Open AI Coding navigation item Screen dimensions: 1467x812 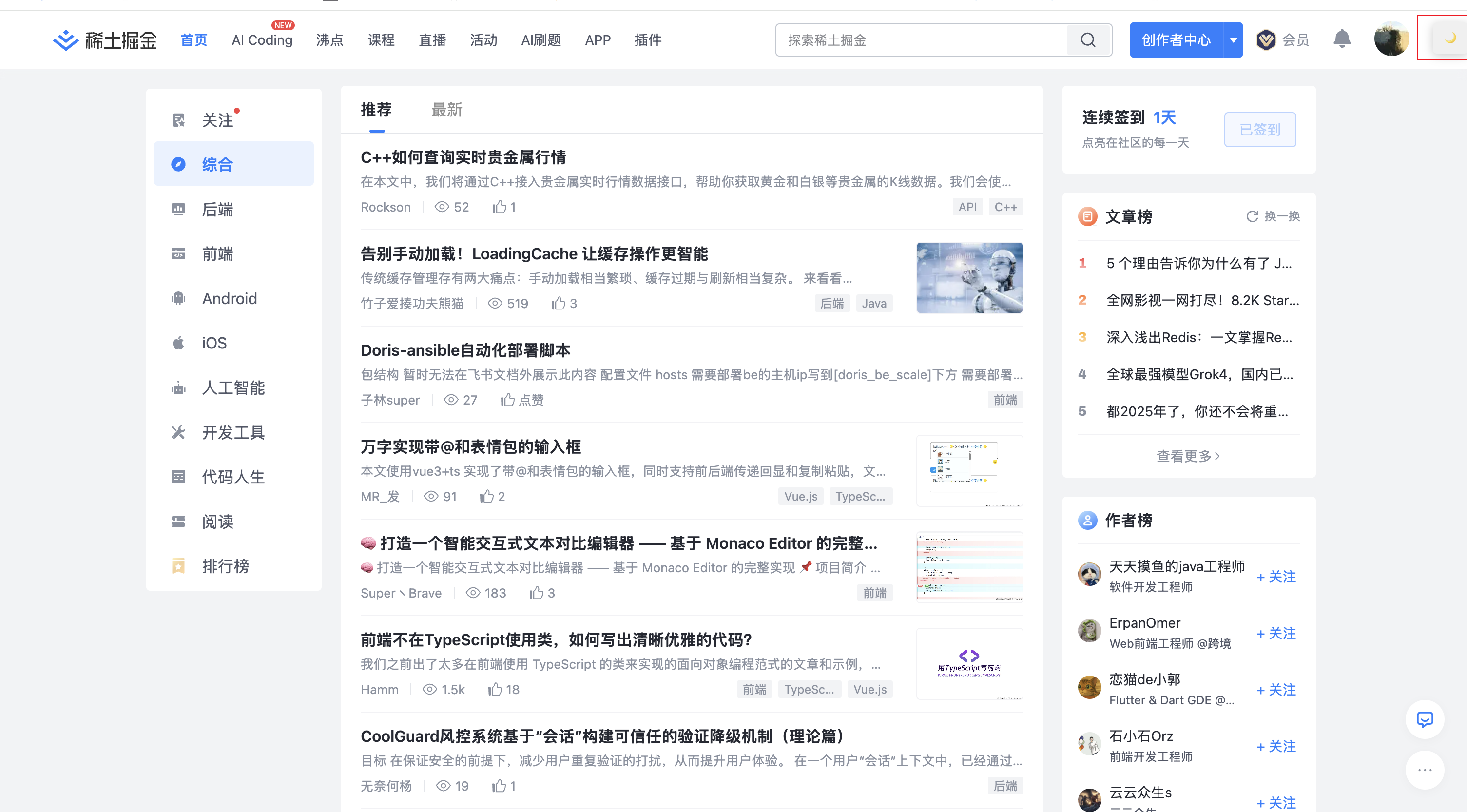point(262,40)
